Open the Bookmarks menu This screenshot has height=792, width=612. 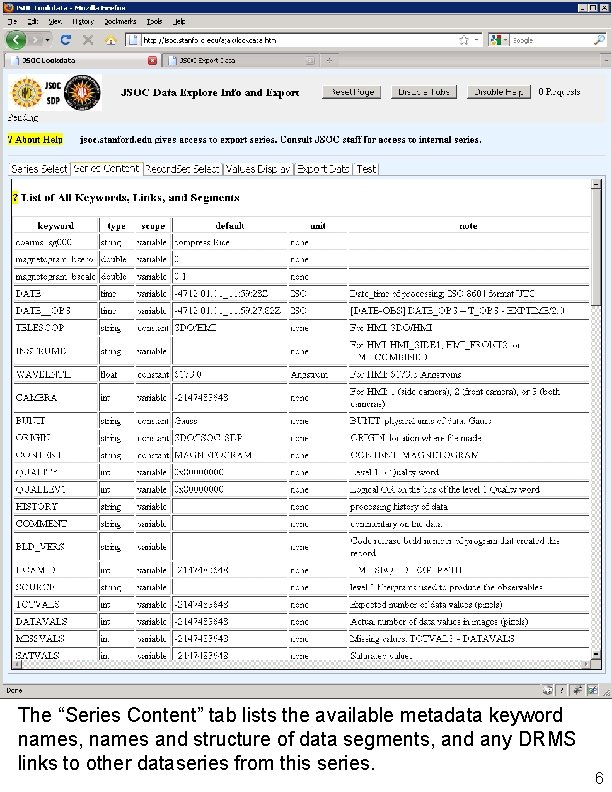[x=120, y=21]
